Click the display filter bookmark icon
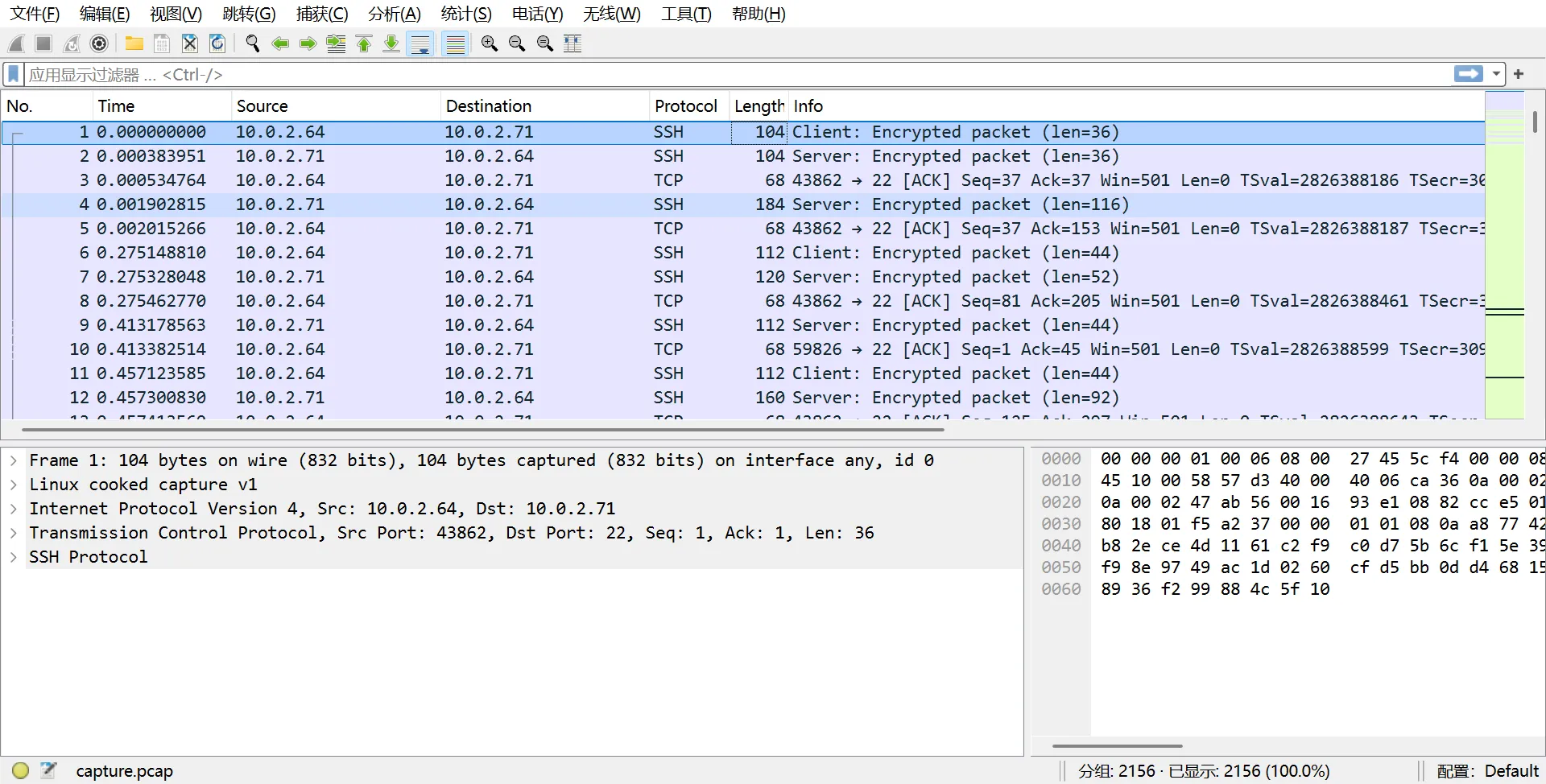This screenshot has height=784, width=1546. tap(14, 74)
